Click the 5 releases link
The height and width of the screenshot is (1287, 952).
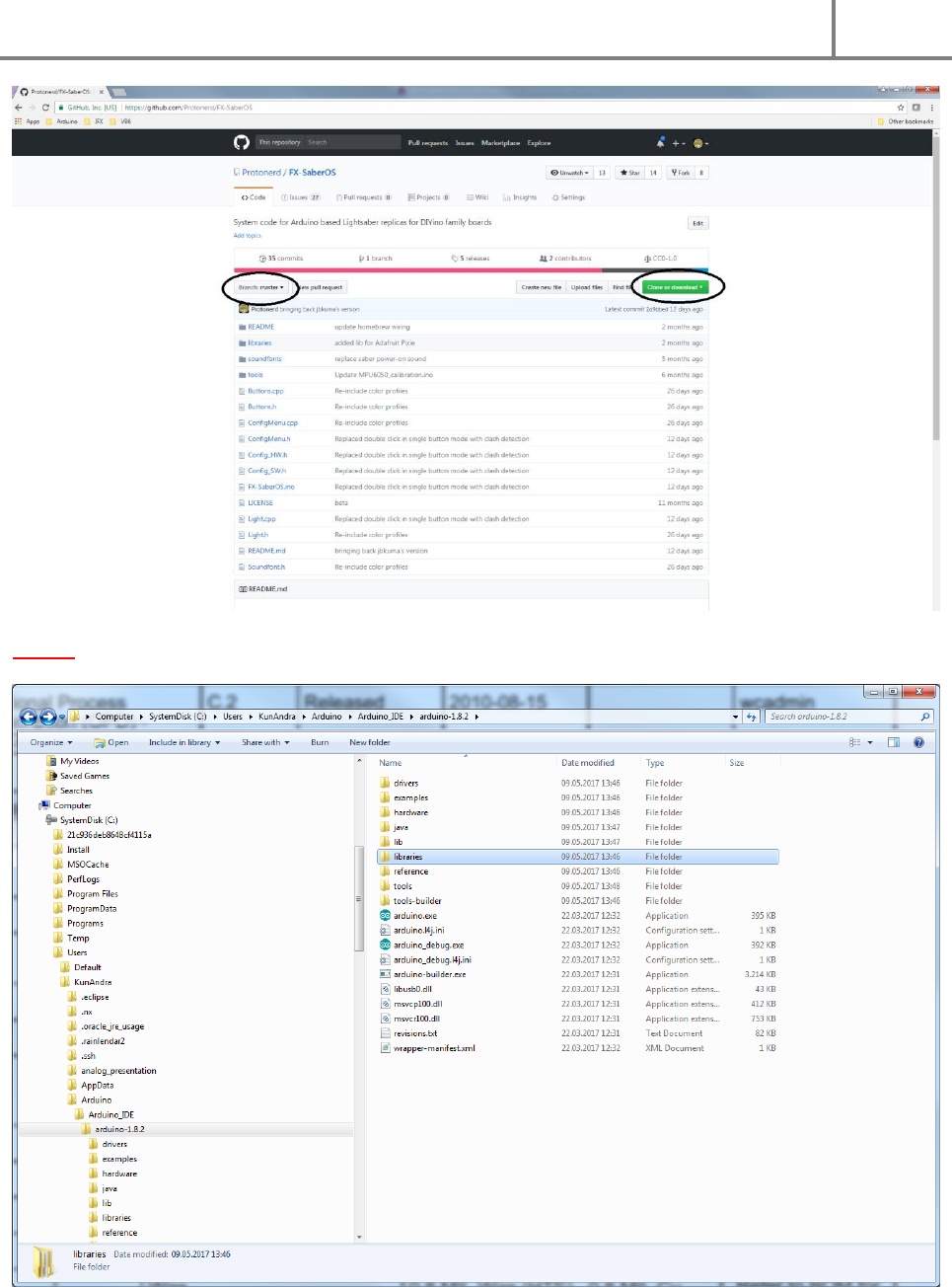471,259
